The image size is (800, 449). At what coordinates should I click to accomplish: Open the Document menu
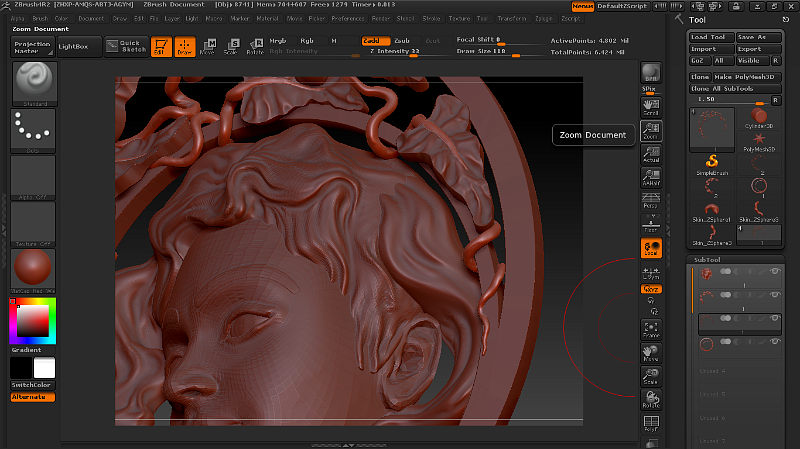tap(91, 18)
